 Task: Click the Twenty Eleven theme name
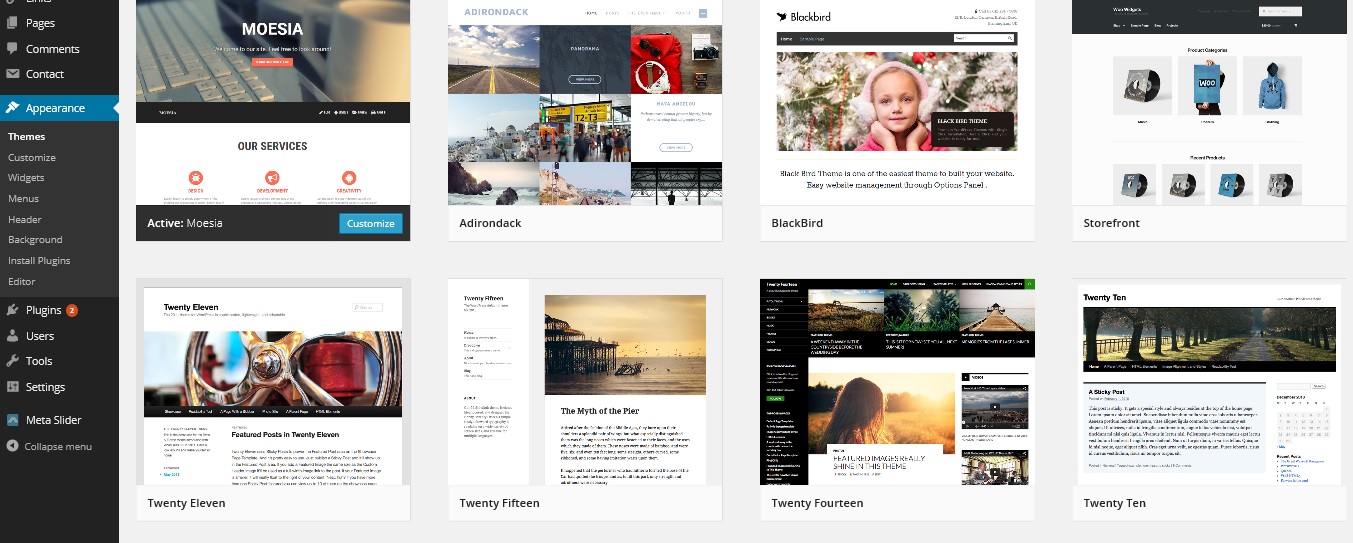[186, 503]
